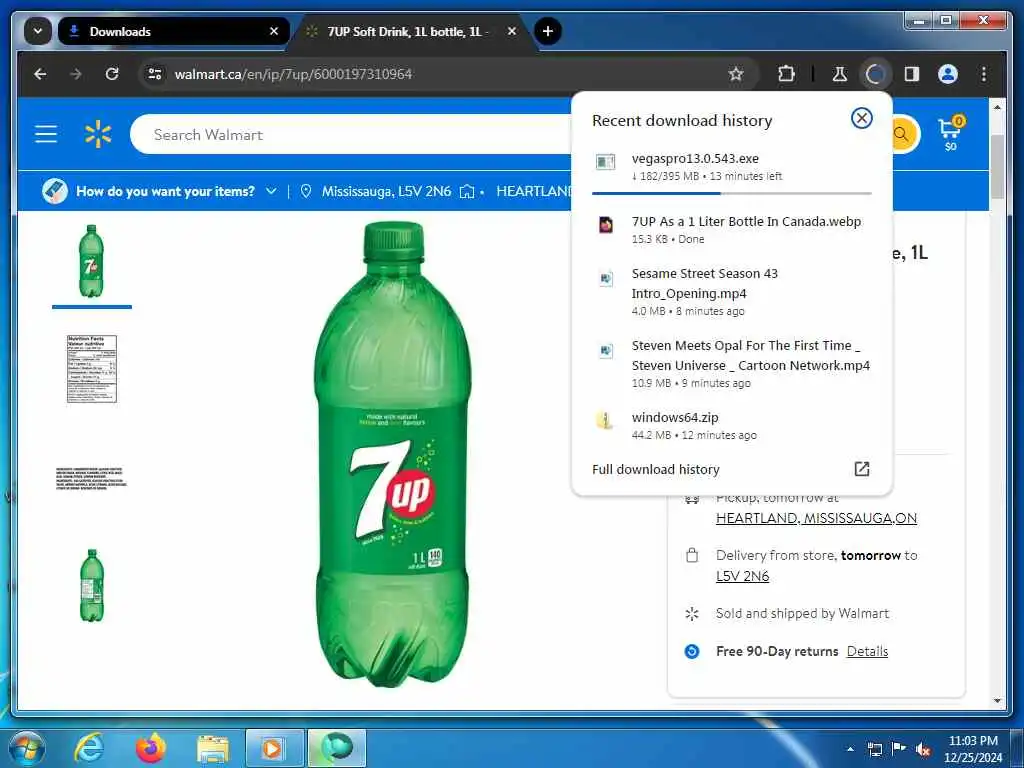Select back-of-bottle thumbnail
The height and width of the screenshot is (768, 1024).
tap(91, 586)
